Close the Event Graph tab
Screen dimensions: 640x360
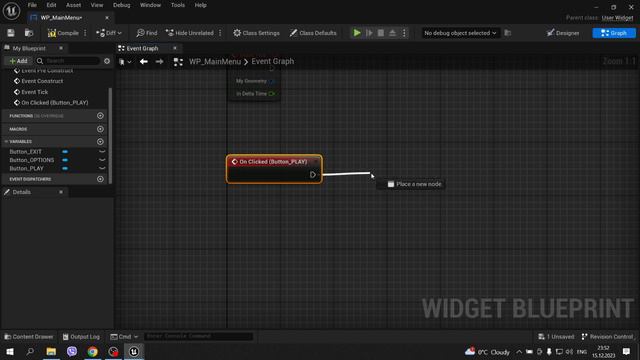tap(175, 48)
